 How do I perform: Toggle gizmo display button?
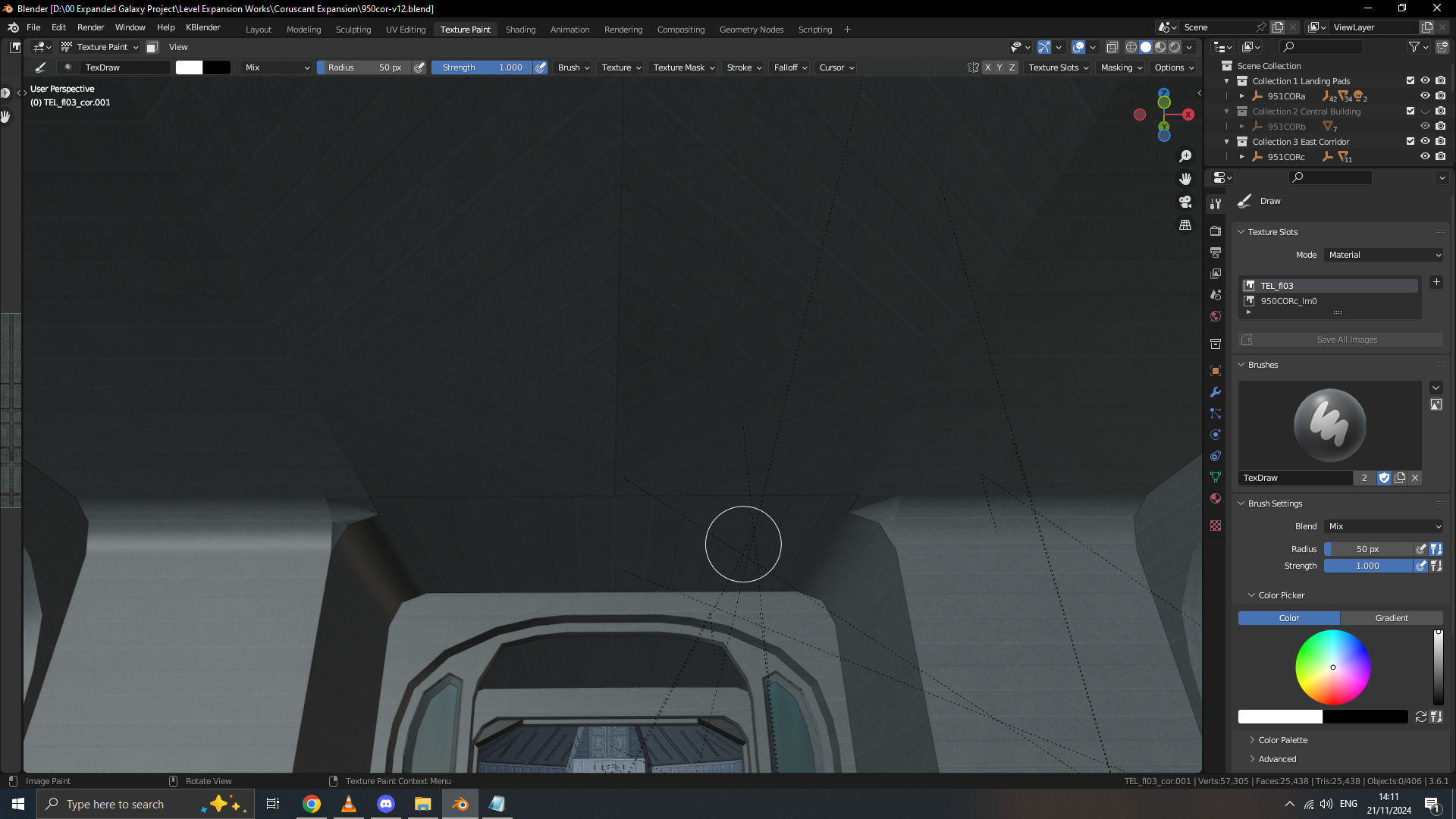pyautogui.click(x=1044, y=47)
